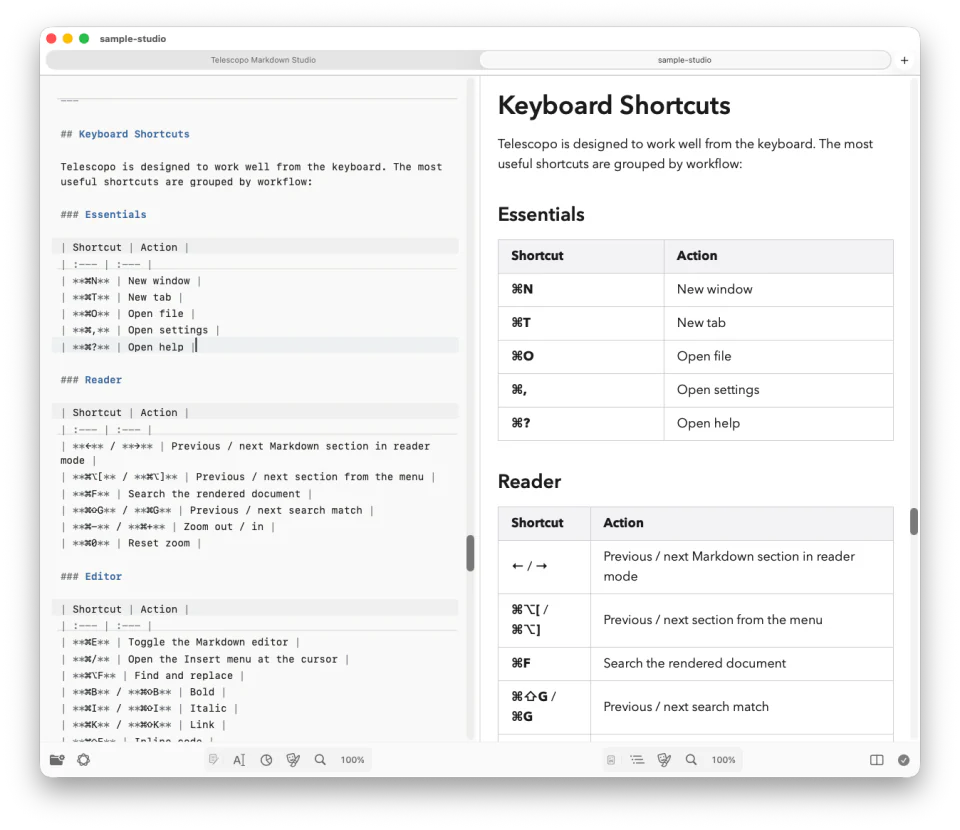Open the editor text formatting (A) tool
This screenshot has height=830, width=960.
pyautogui.click(x=239, y=760)
